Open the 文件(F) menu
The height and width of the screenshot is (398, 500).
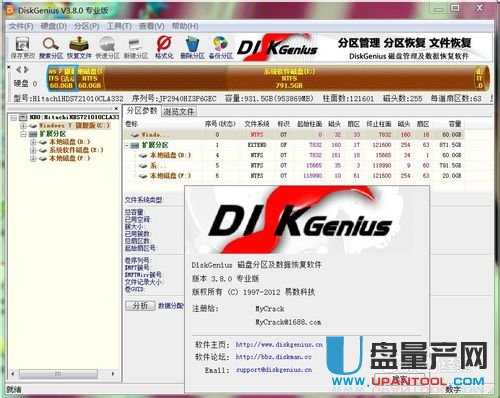pos(20,26)
